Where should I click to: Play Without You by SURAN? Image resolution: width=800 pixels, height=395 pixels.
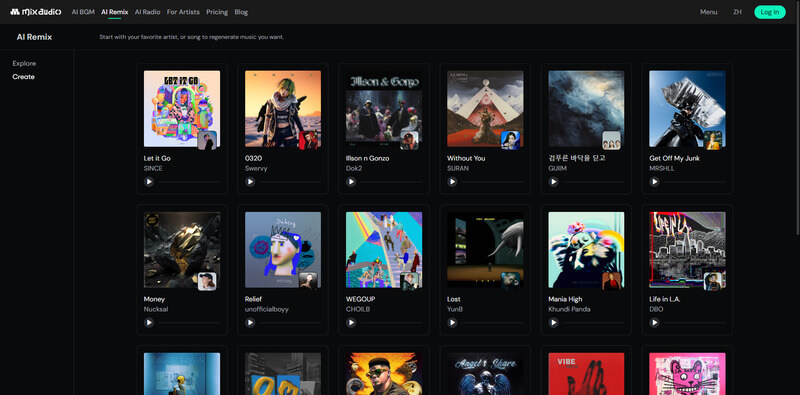coord(452,182)
